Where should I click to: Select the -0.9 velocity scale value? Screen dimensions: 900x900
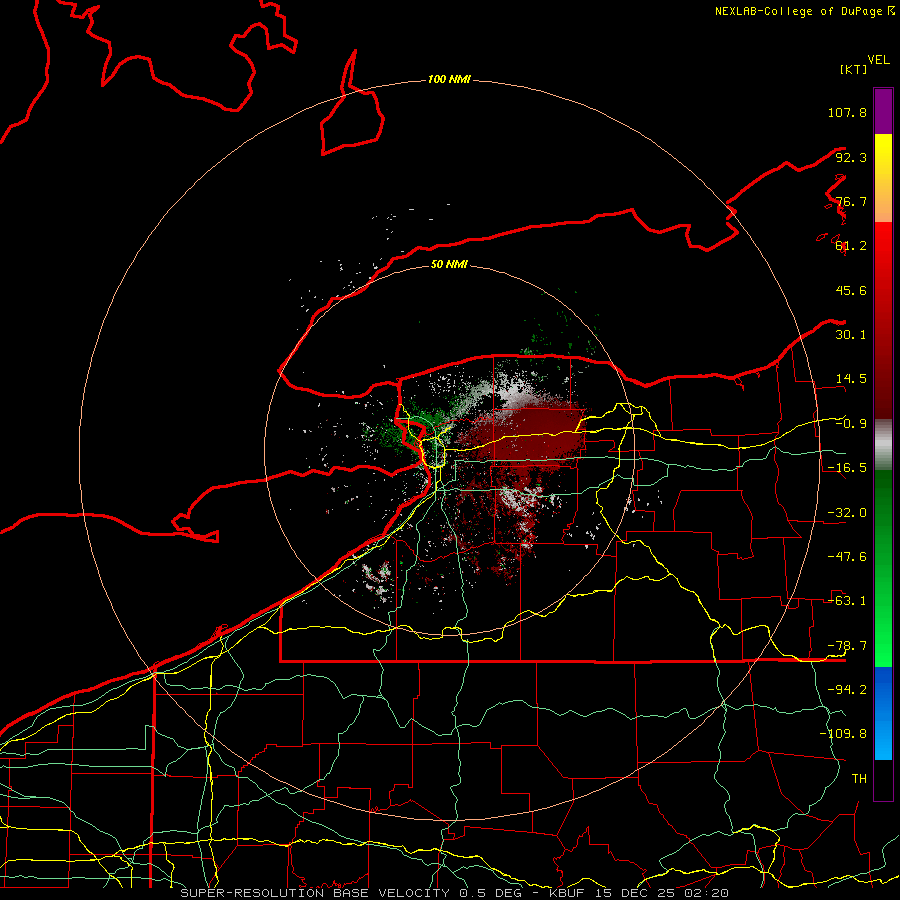[x=851, y=424]
